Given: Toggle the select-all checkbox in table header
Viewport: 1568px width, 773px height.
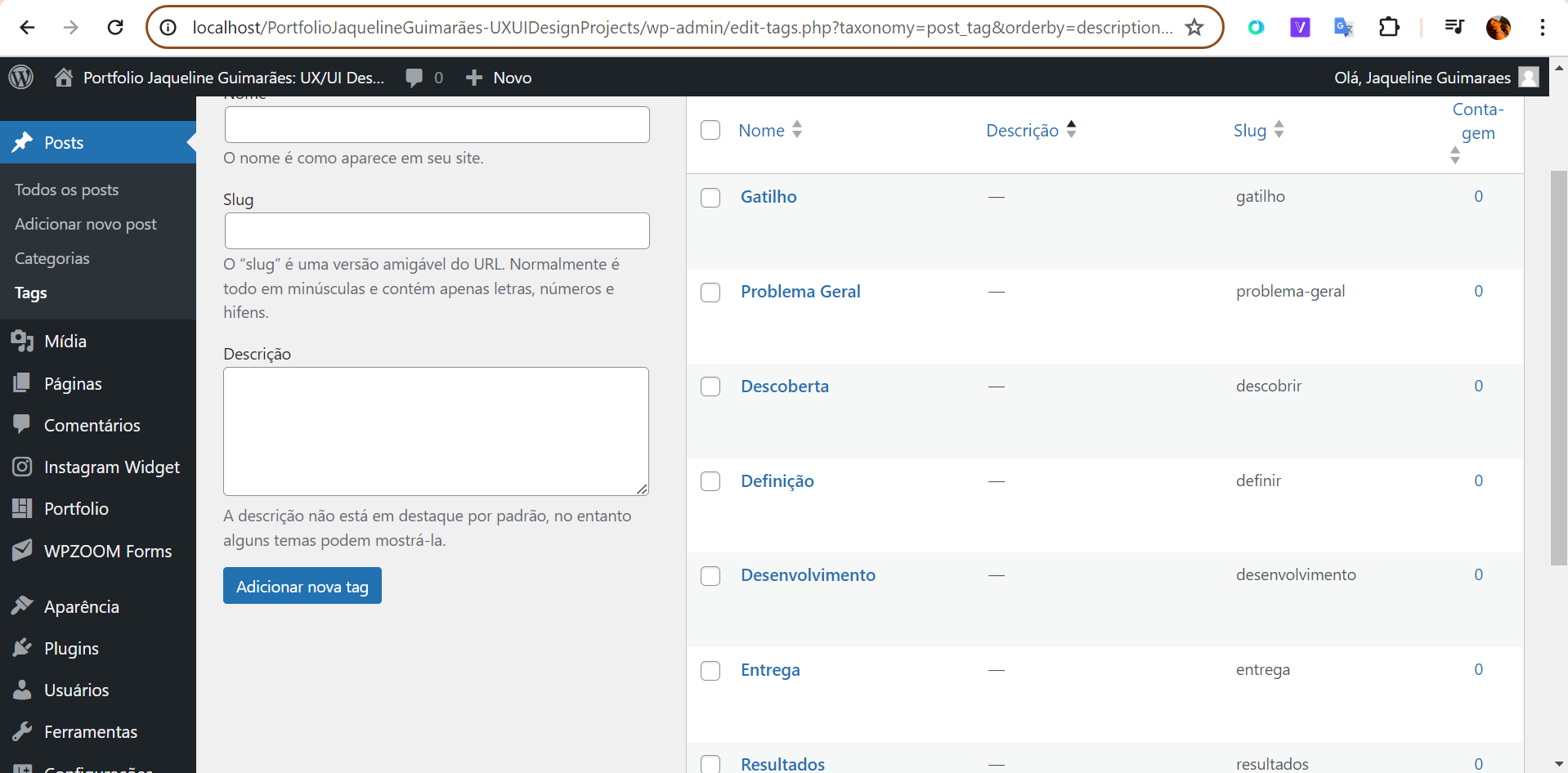Looking at the screenshot, I should [x=710, y=130].
